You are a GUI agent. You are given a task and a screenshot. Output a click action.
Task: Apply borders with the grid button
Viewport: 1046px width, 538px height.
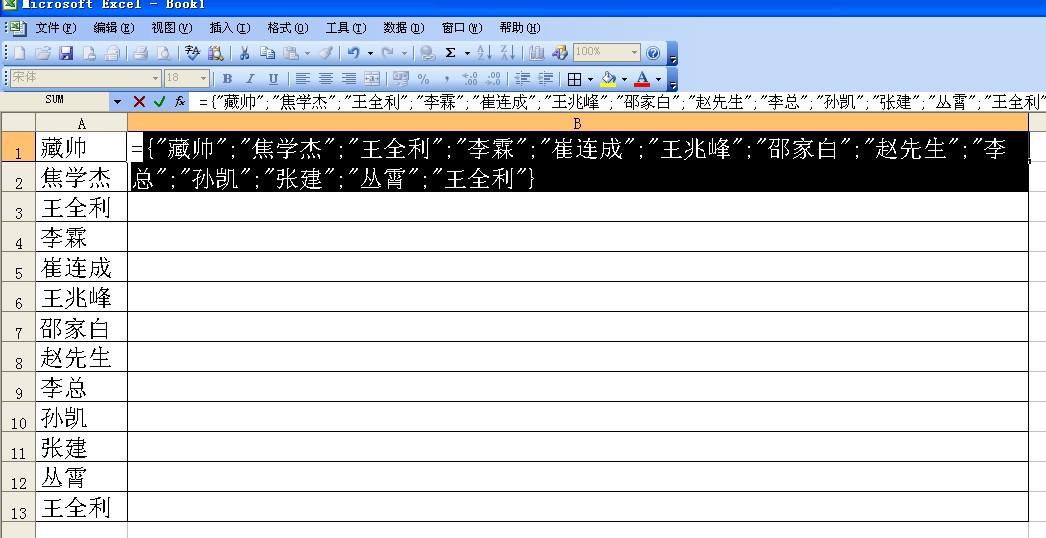point(574,79)
